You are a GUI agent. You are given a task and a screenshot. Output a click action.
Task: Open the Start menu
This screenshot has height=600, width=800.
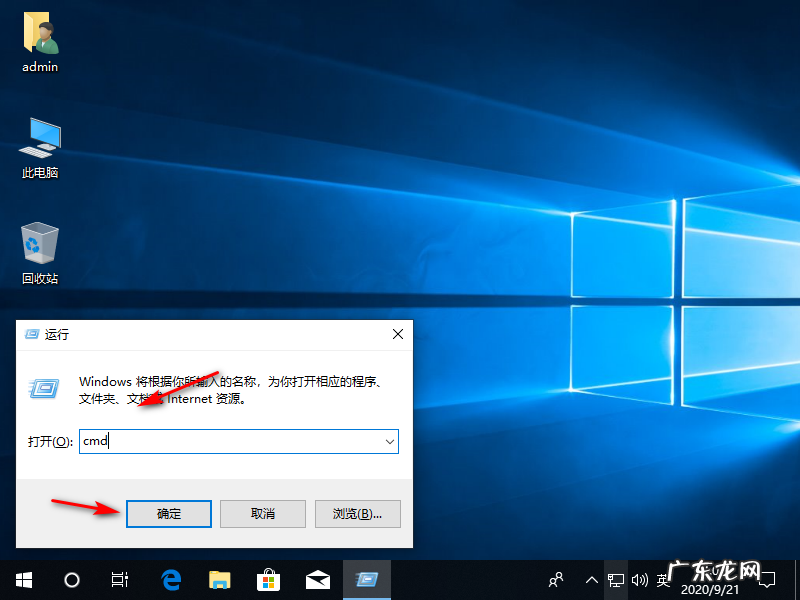(22, 580)
